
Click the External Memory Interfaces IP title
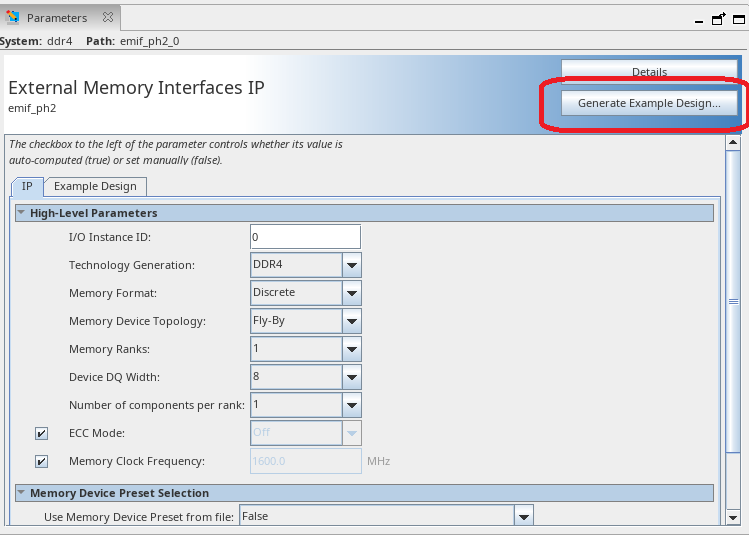point(136,88)
